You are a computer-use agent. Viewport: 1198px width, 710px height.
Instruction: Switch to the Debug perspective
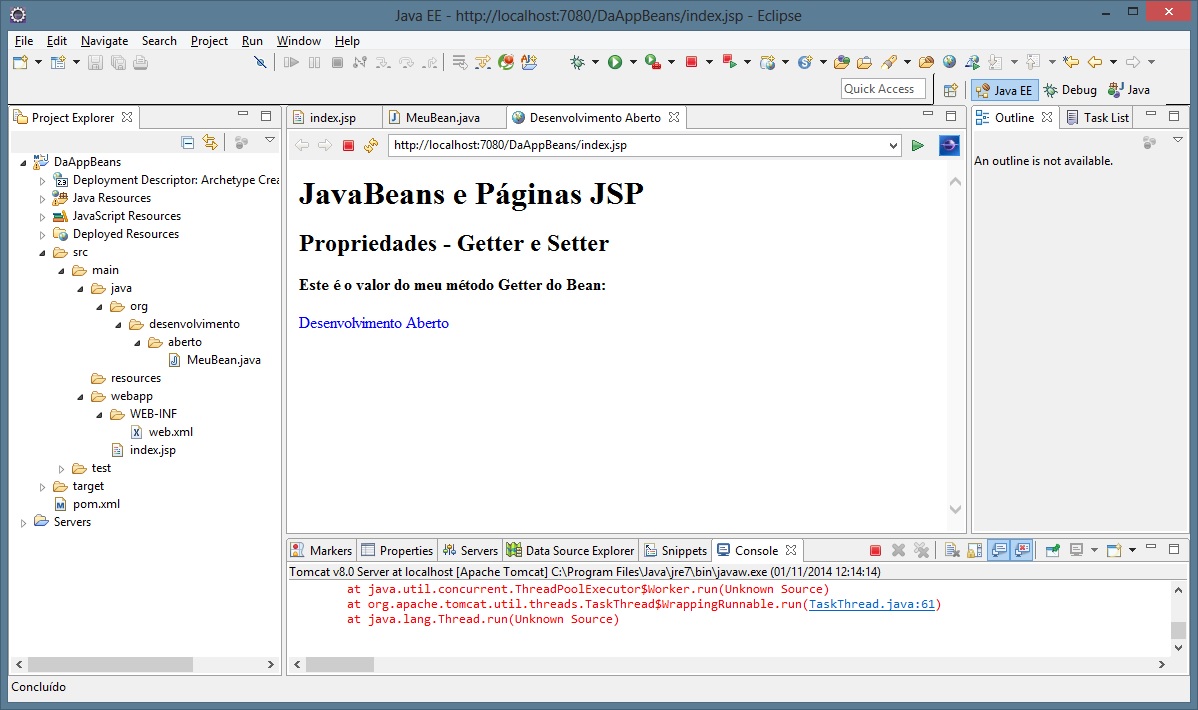click(1069, 90)
